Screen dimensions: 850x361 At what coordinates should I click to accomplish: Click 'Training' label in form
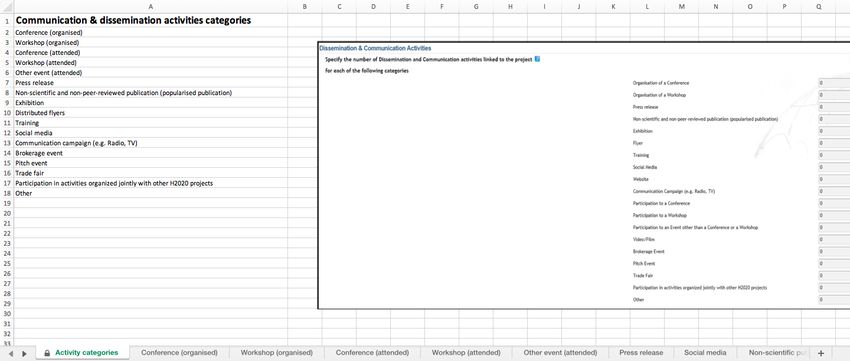641,155
